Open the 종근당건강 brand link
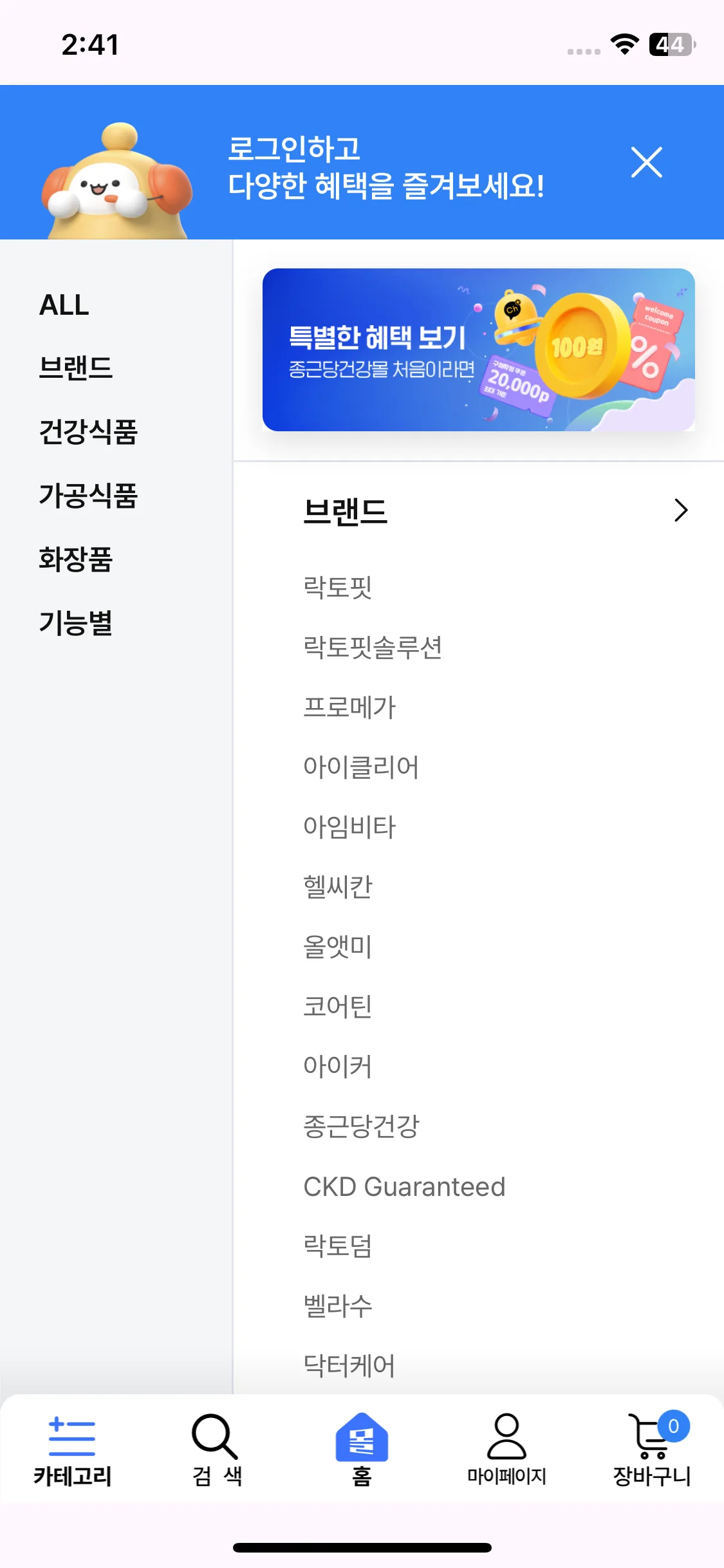 [361, 1126]
